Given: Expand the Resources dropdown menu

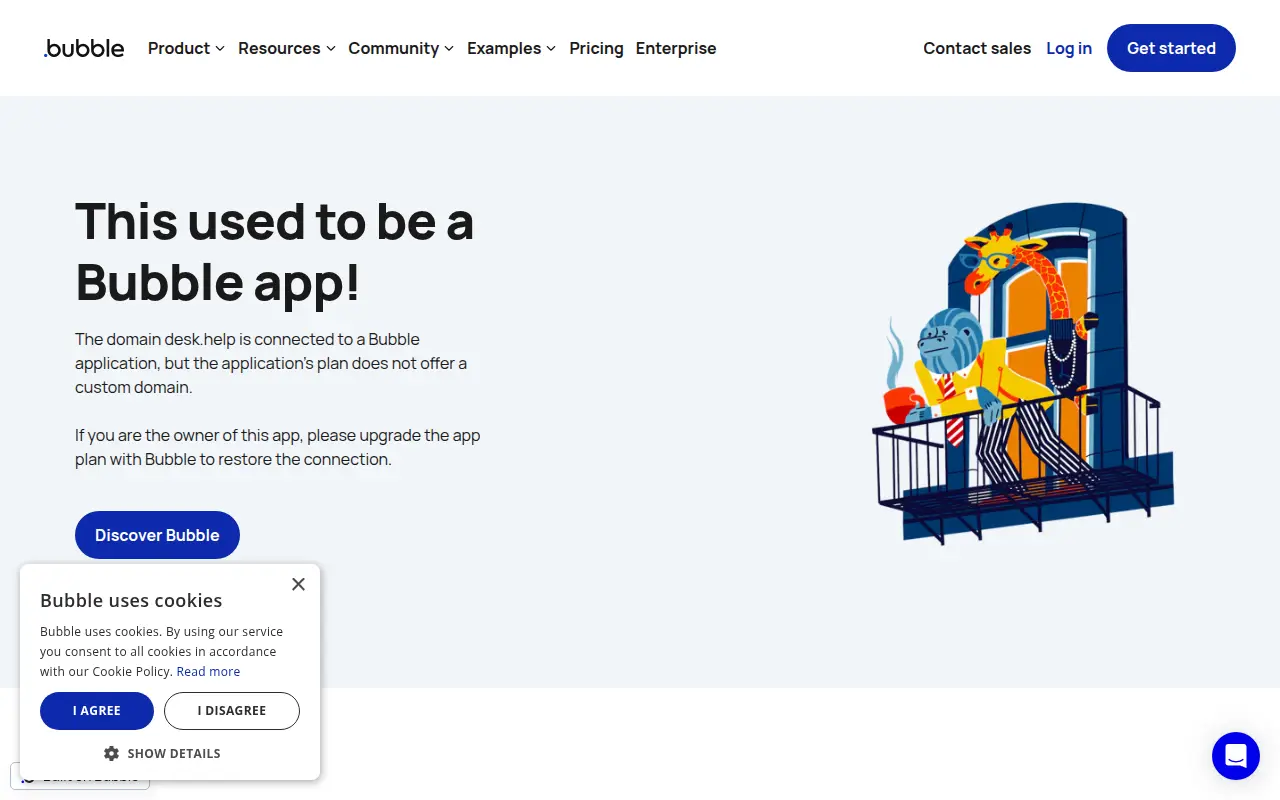Looking at the screenshot, I should (287, 48).
